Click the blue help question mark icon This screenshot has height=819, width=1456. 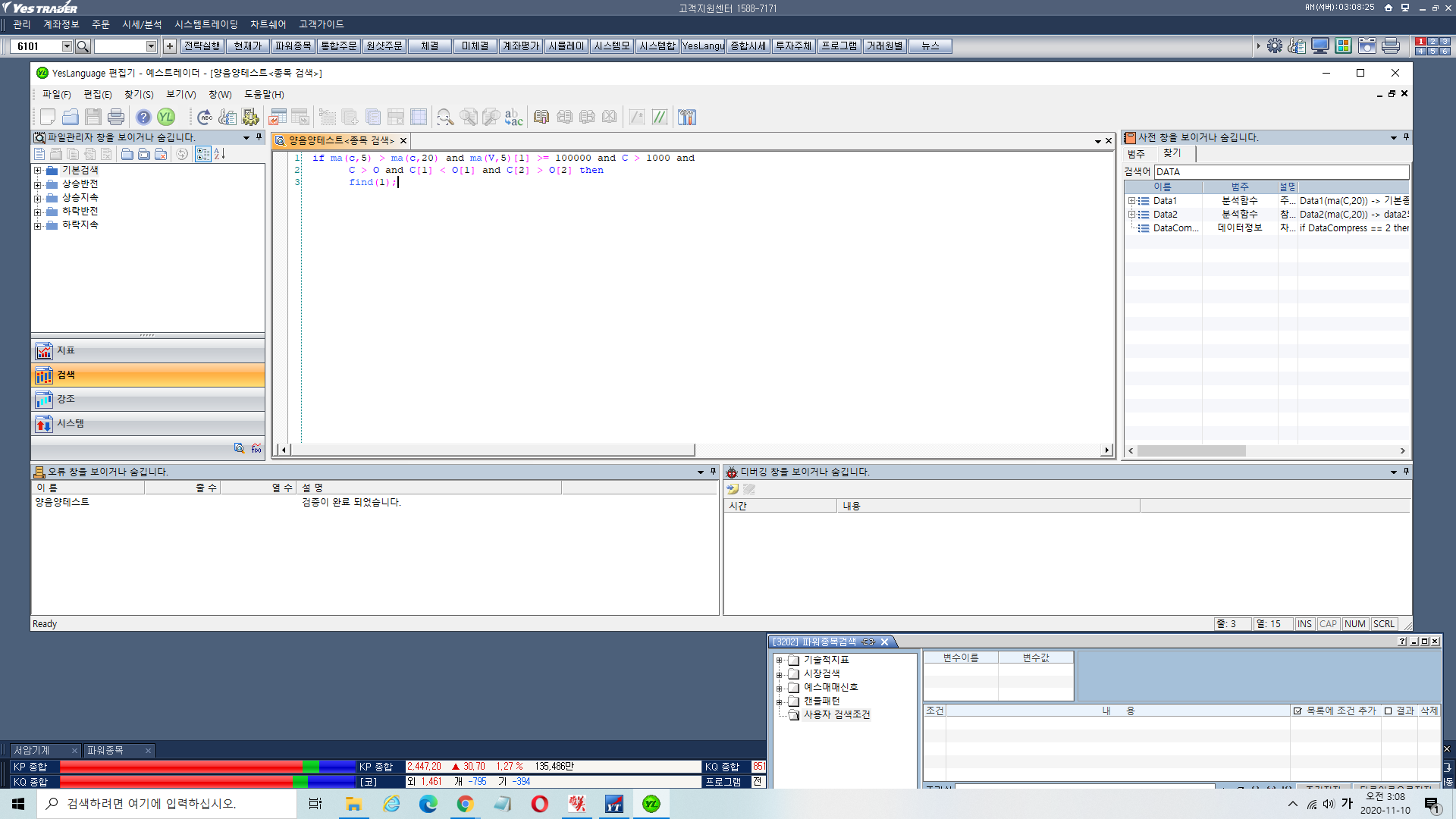[x=143, y=117]
